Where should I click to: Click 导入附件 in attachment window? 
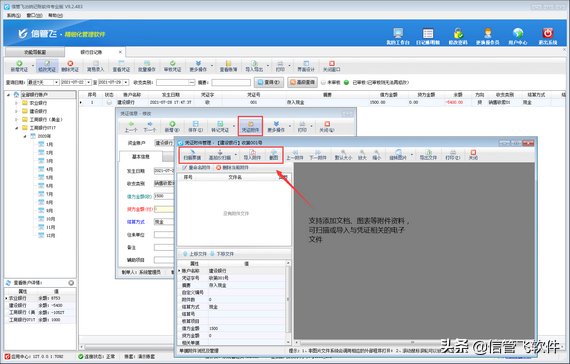(252, 155)
